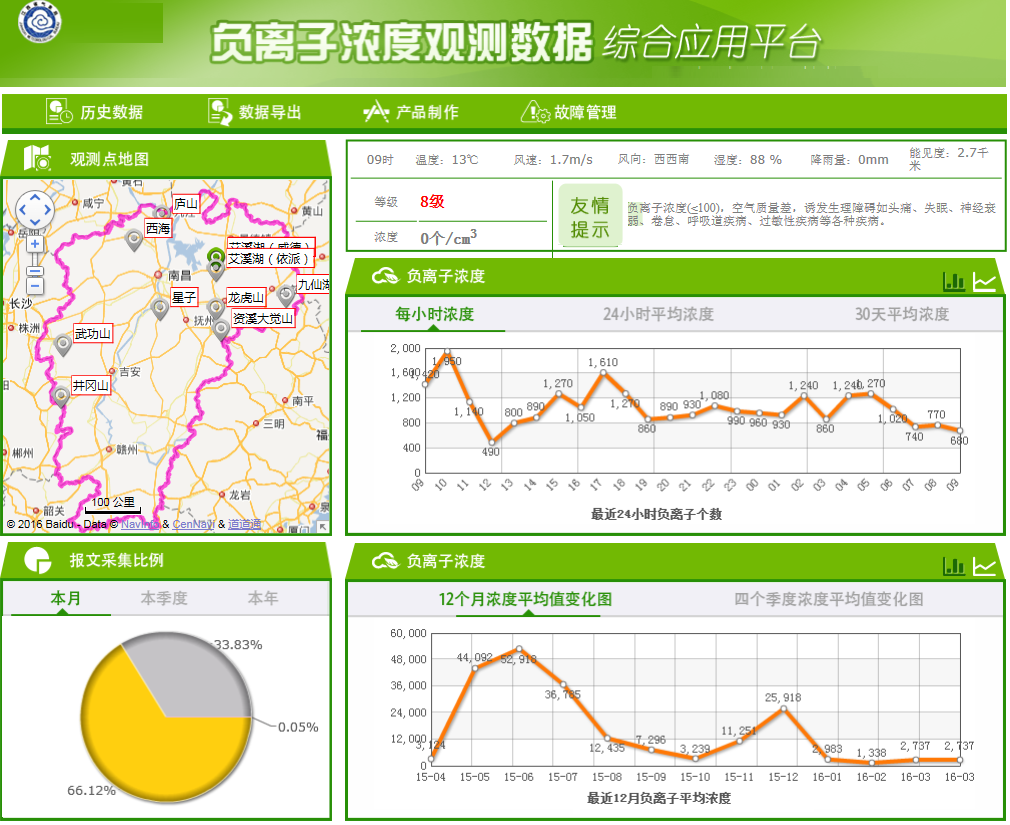This screenshot has width=1010, height=825.
Task: Select the 本季度 tab in 报文采集比例
Action: tap(164, 598)
